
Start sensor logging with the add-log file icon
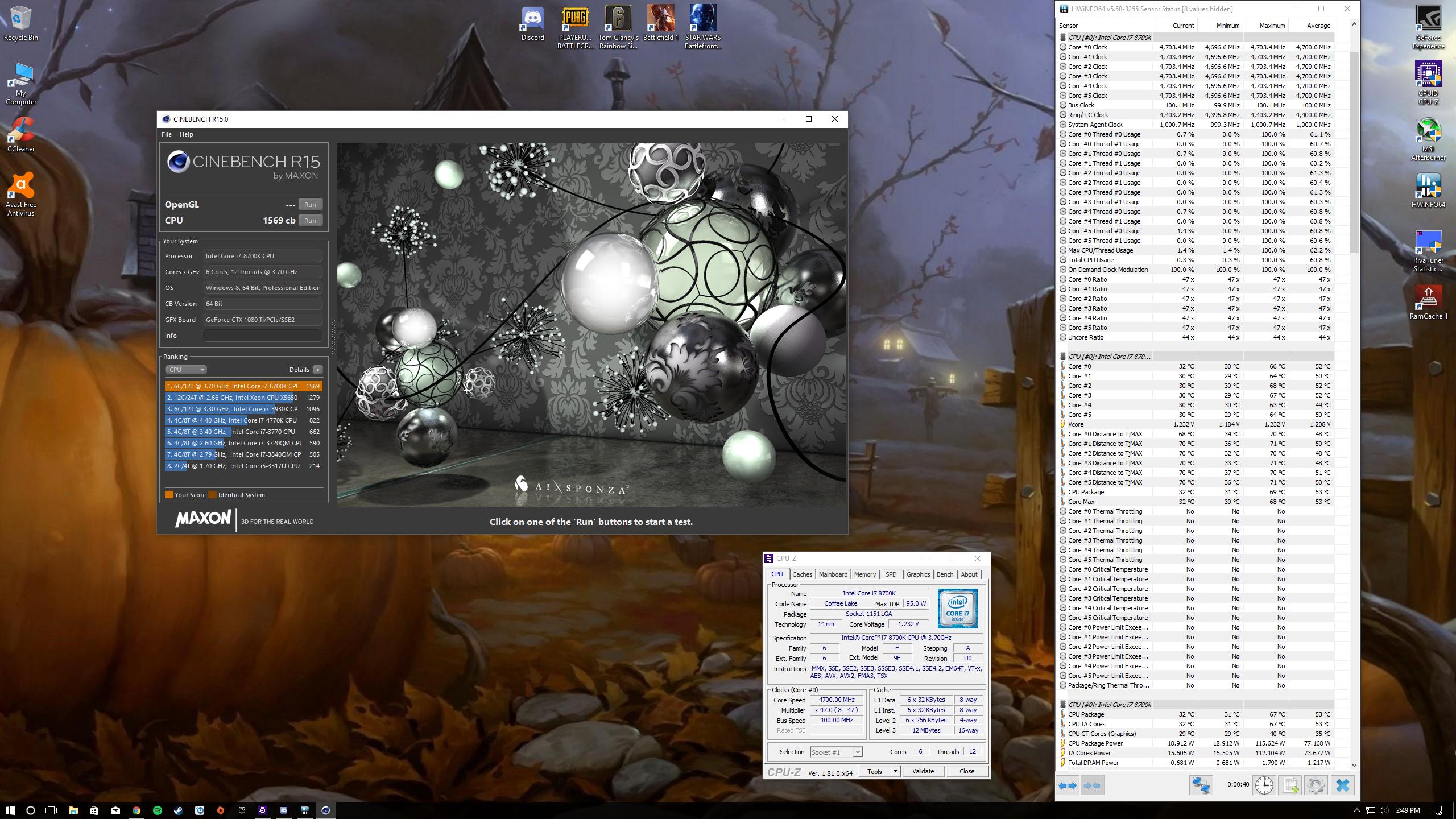(1290, 785)
